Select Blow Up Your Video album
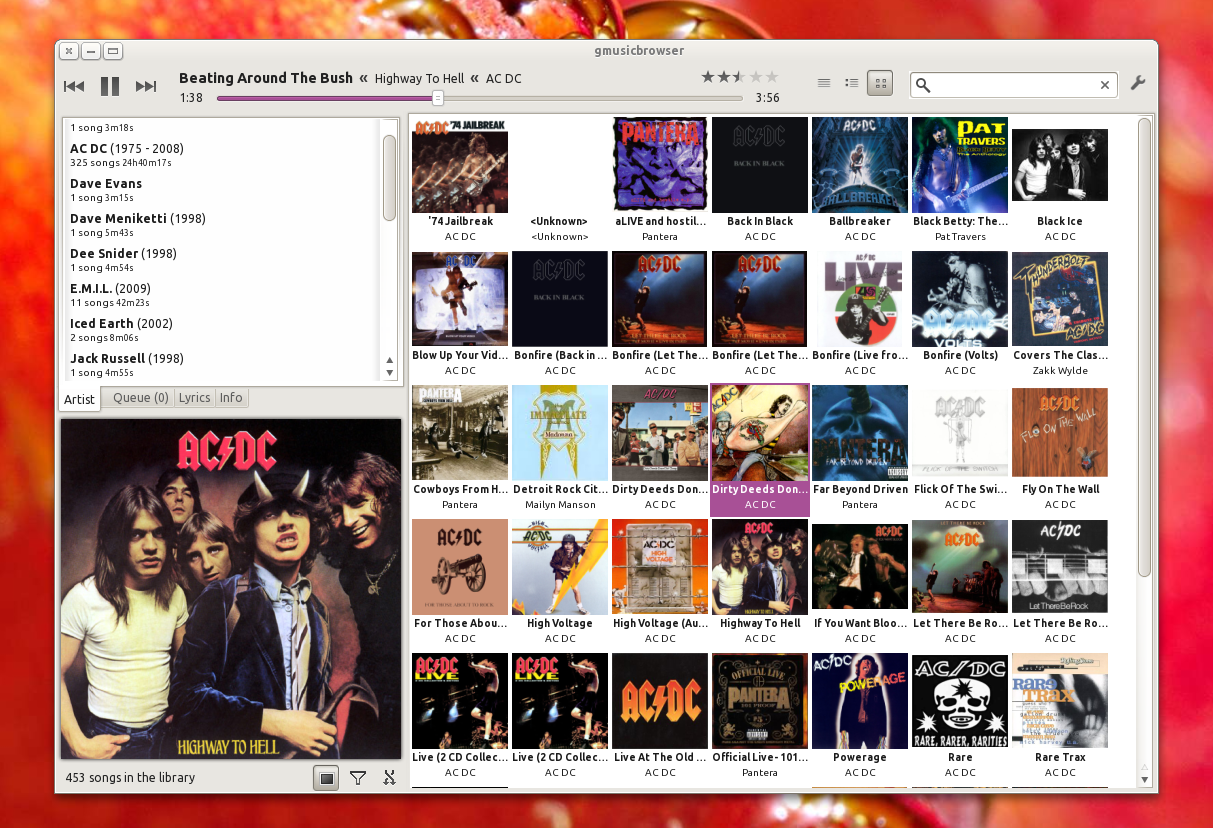This screenshot has height=828, width=1213. 460,314
